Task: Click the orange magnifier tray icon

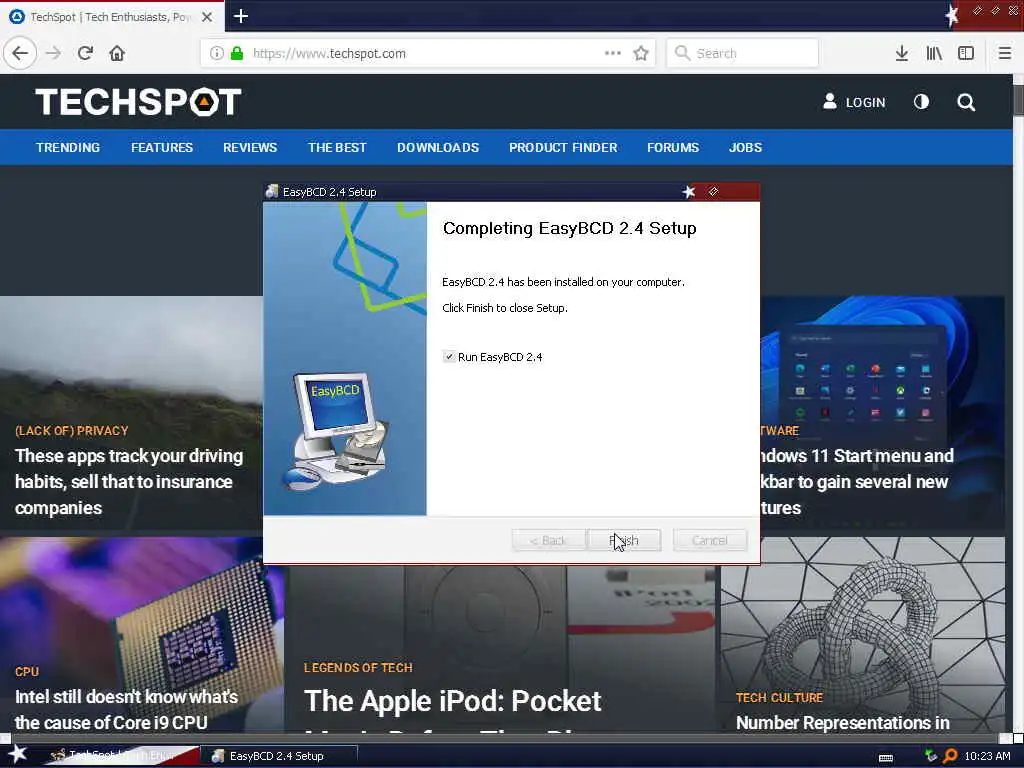Action: tap(950, 756)
